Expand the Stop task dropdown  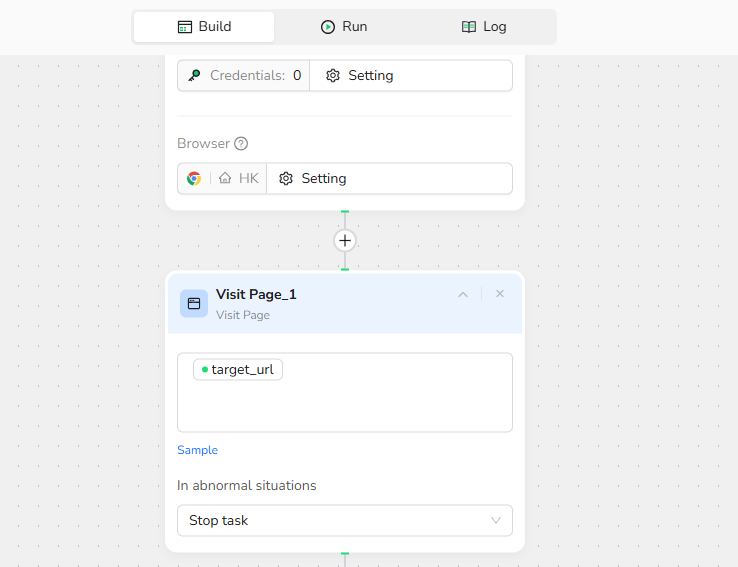(x=345, y=521)
